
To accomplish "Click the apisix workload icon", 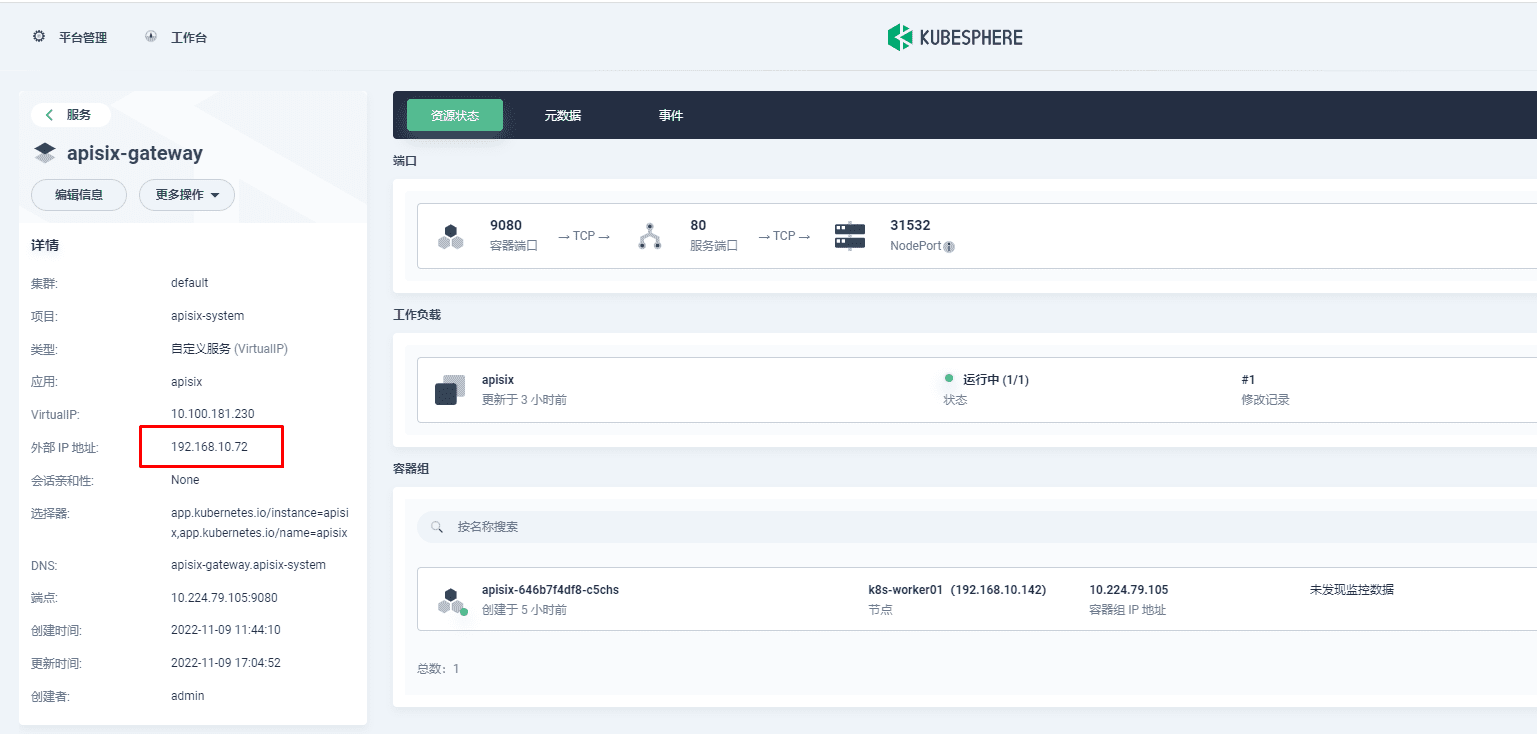I will click(450, 390).
